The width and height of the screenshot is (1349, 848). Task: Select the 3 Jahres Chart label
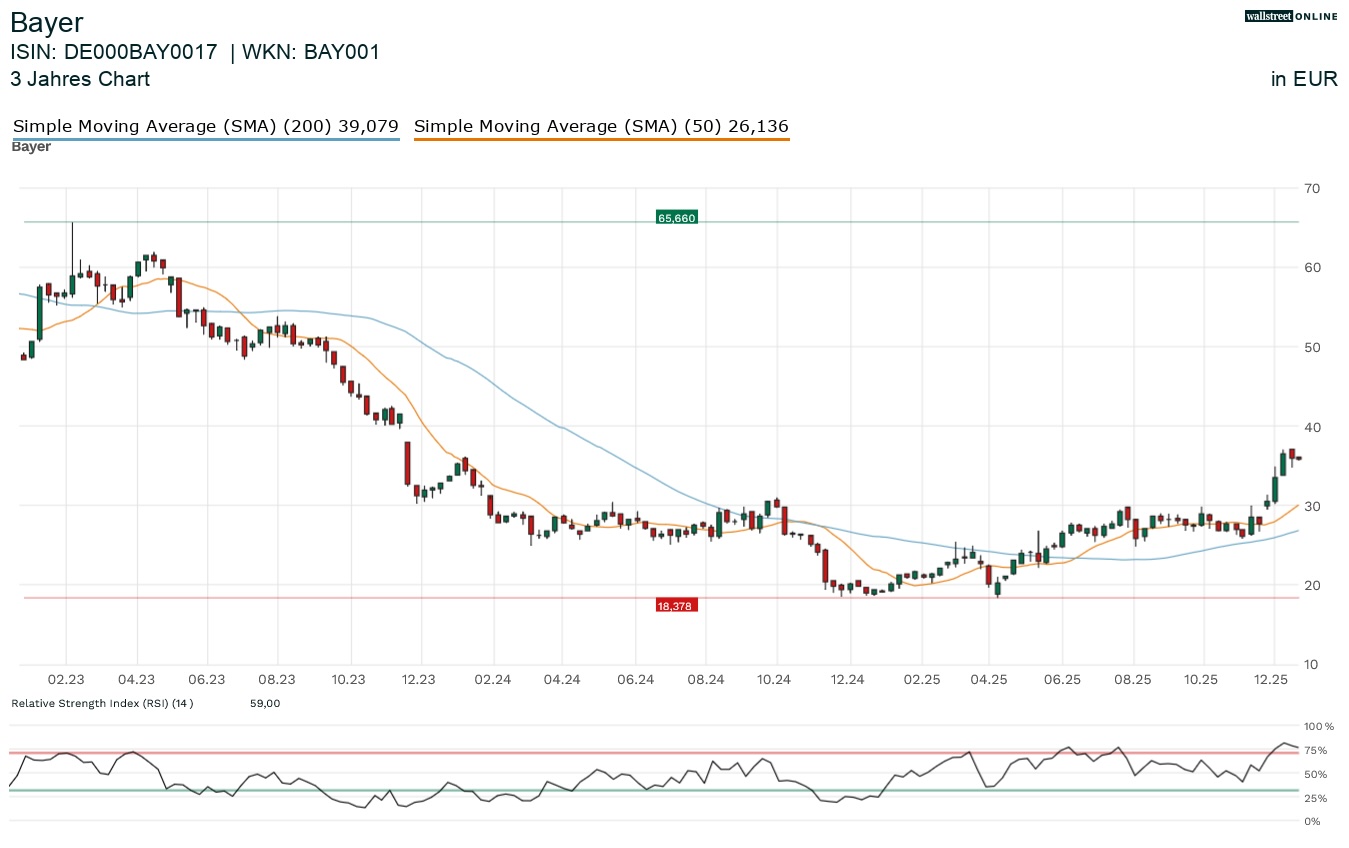point(80,79)
